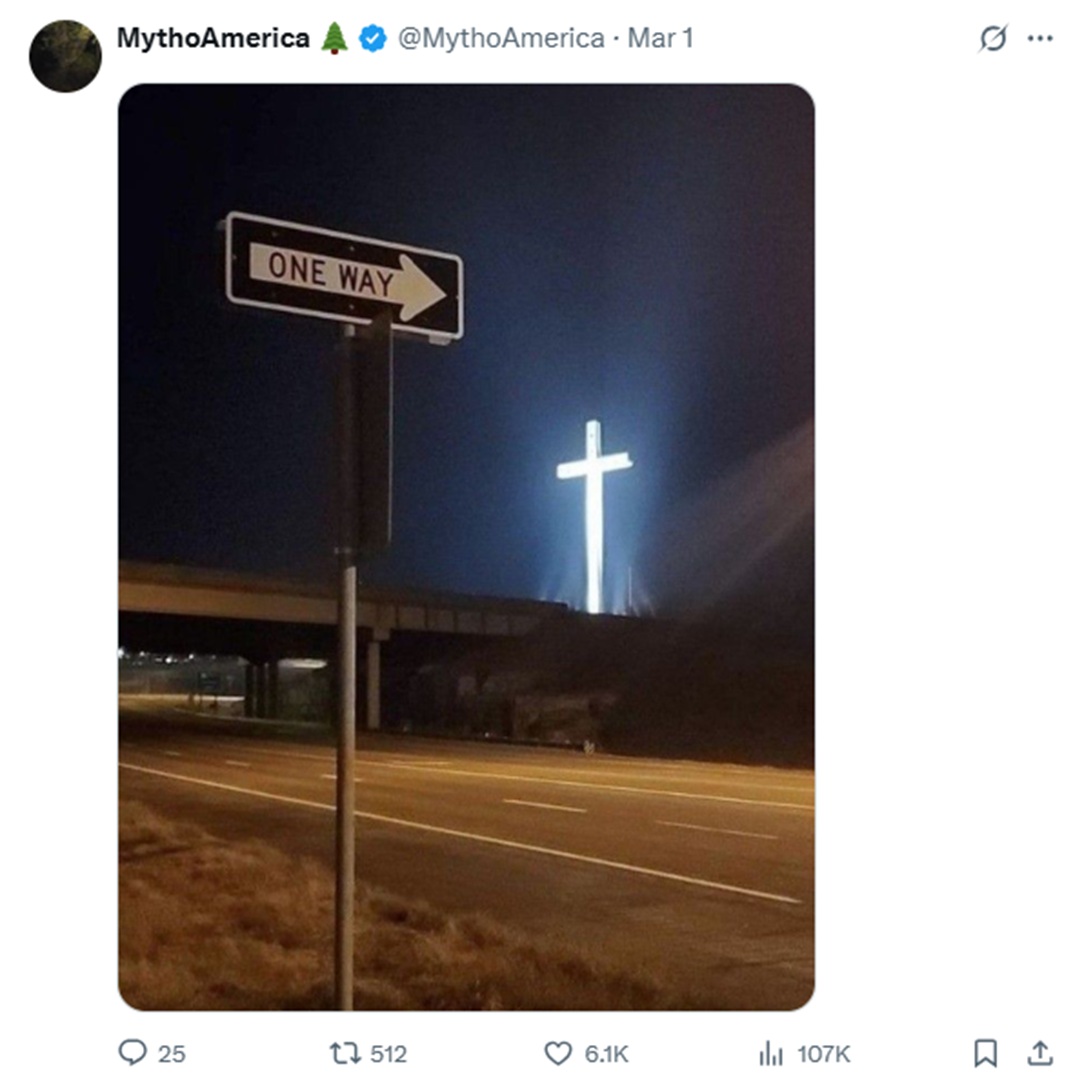Viewport: 1079px width, 1088px height.
Task: Bookmark this post
Action: pyautogui.click(x=985, y=1053)
